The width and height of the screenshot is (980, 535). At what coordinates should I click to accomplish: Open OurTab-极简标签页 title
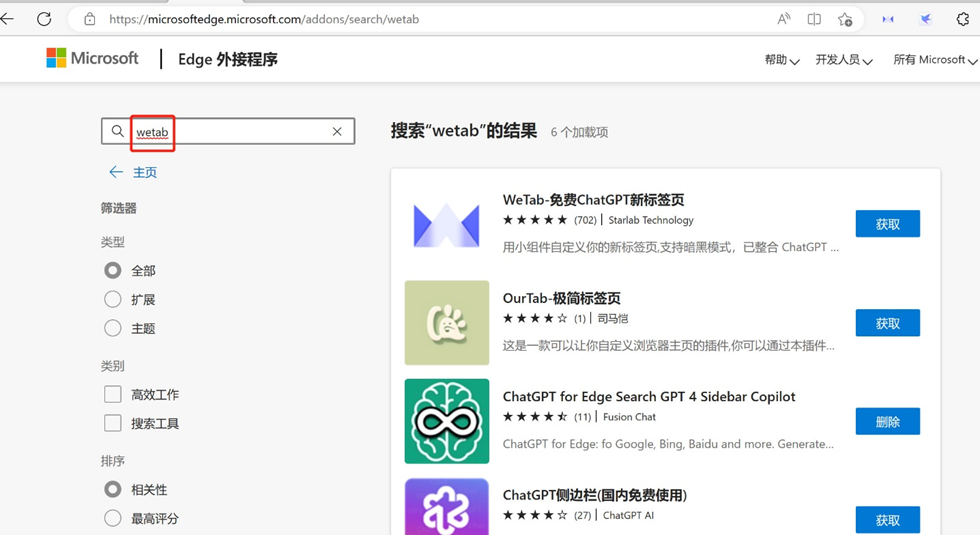coord(561,299)
